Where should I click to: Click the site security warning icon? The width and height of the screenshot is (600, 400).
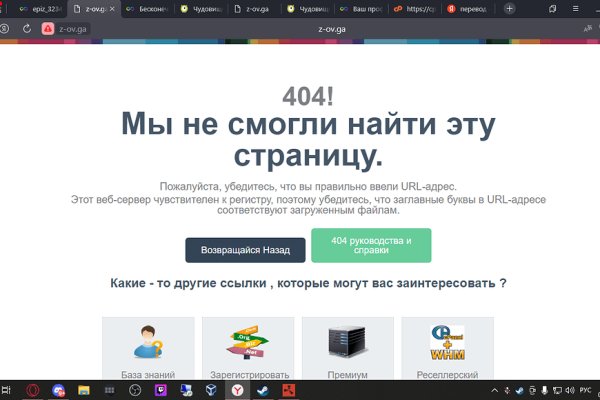point(48,30)
